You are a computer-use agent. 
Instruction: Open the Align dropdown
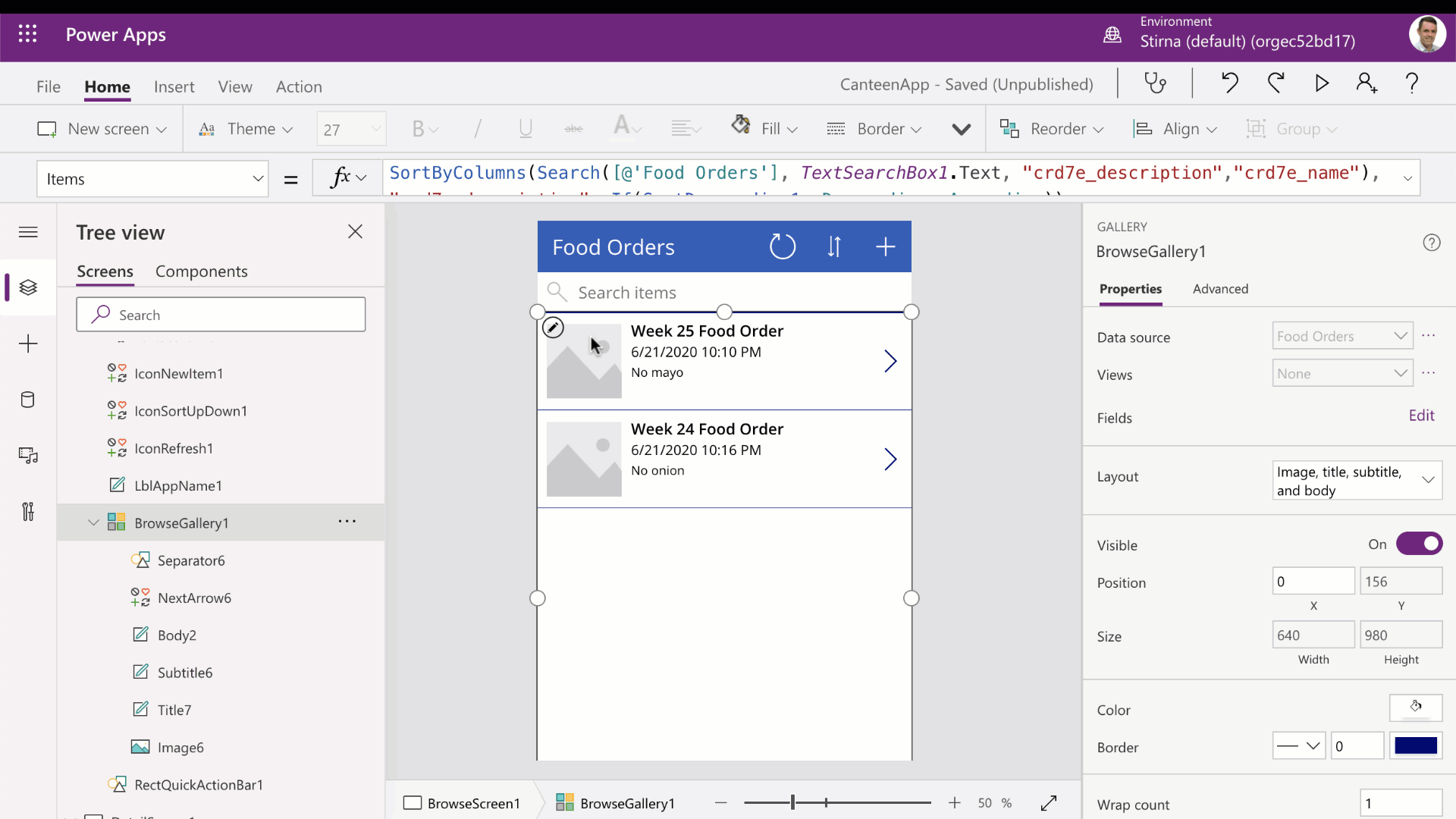point(1175,129)
